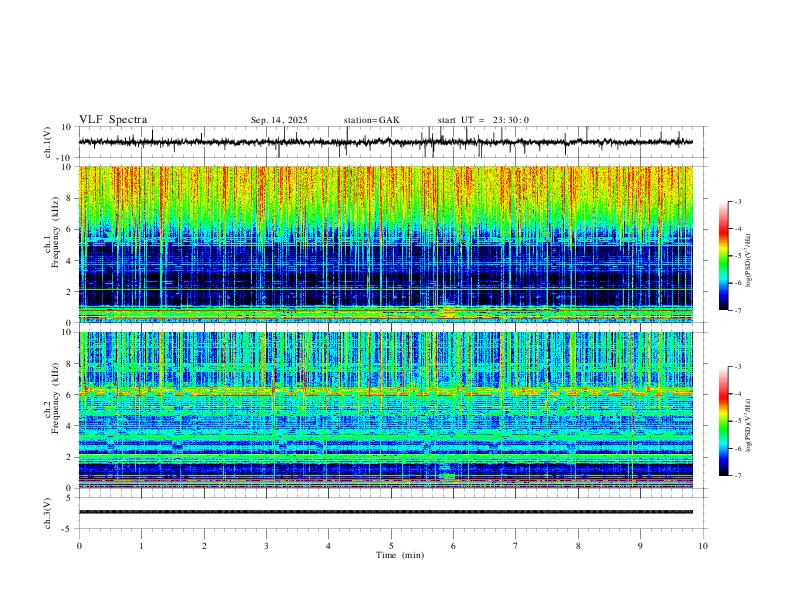Viewport: 792px width, 612px height.
Task: Click the ch.1 waveform trace in top panel
Action: pyautogui.click(x=386, y=142)
